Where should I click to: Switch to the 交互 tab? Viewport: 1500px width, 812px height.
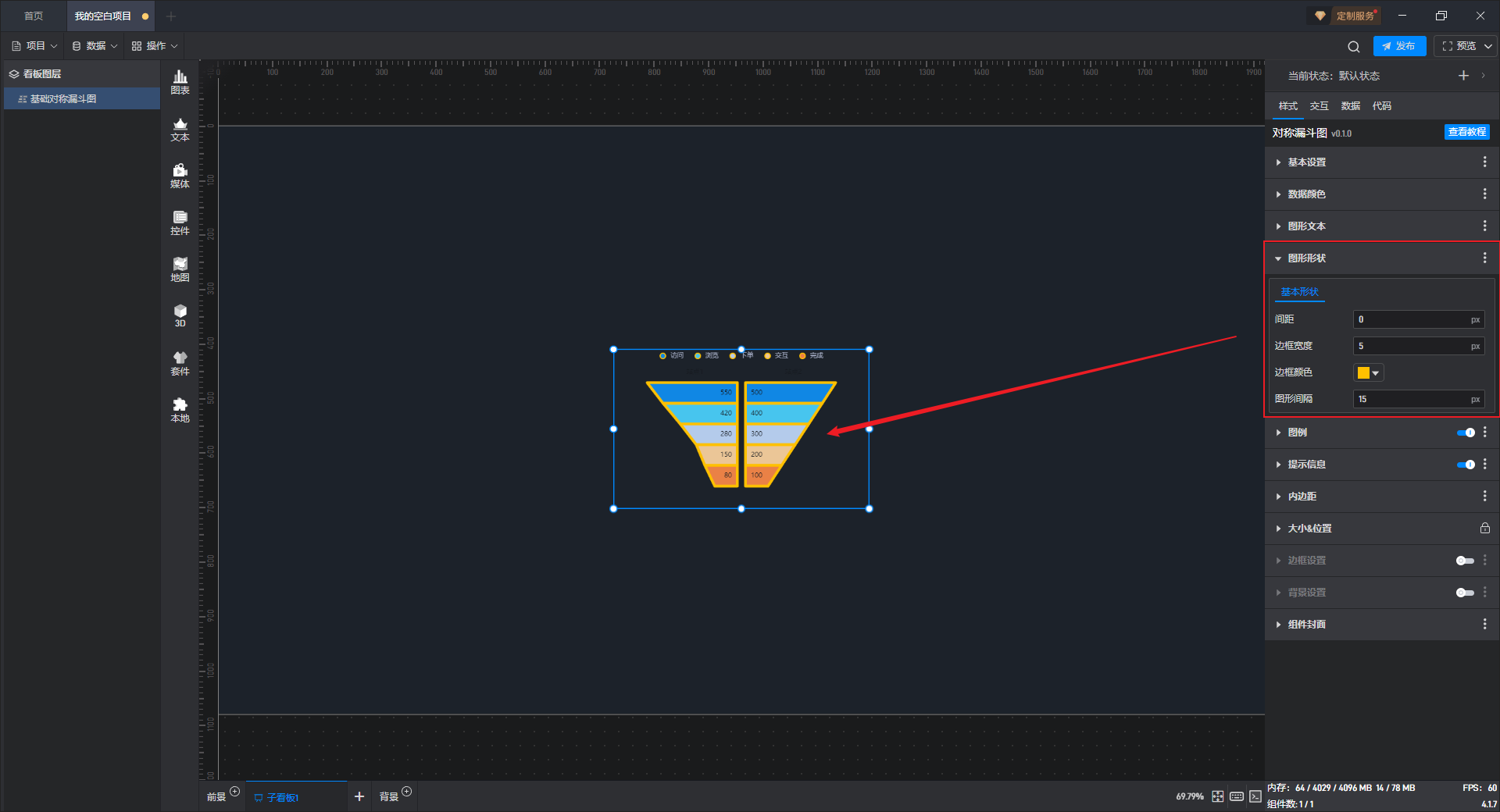click(x=1320, y=106)
